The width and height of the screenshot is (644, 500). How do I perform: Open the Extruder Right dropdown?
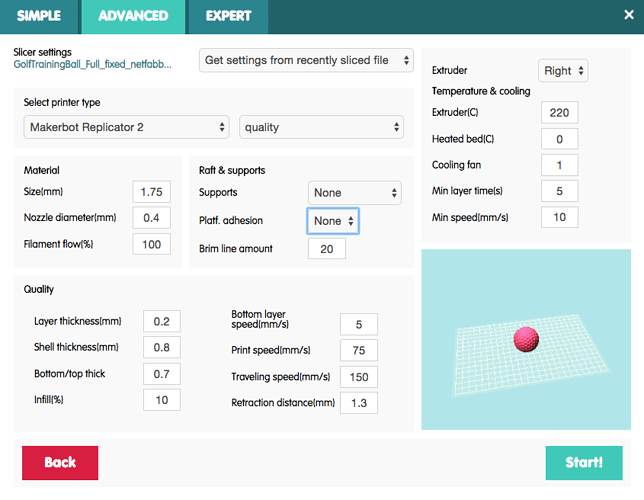tap(563, 71)
